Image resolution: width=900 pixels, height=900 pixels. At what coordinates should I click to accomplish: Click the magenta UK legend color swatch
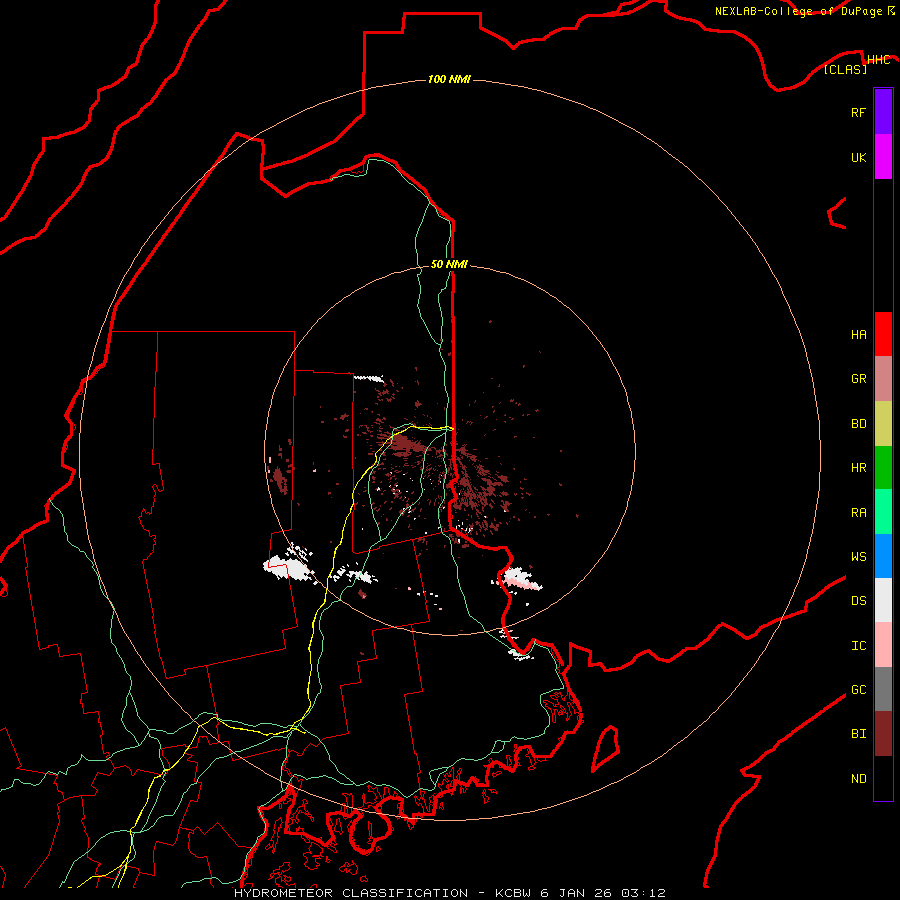[x=883, y=157]
